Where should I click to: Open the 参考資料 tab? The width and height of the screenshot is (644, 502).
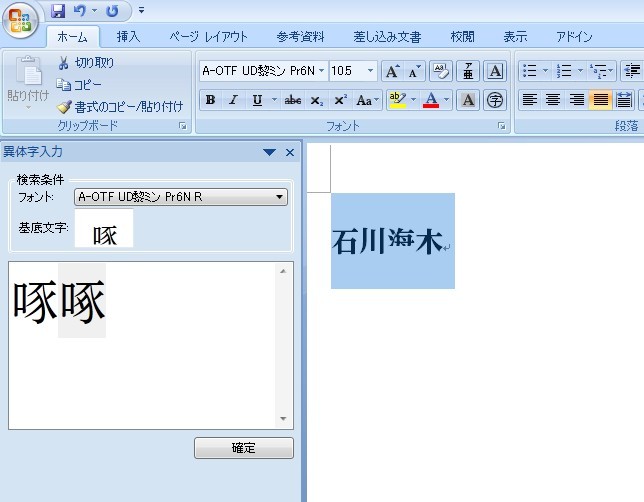point(300,37)
